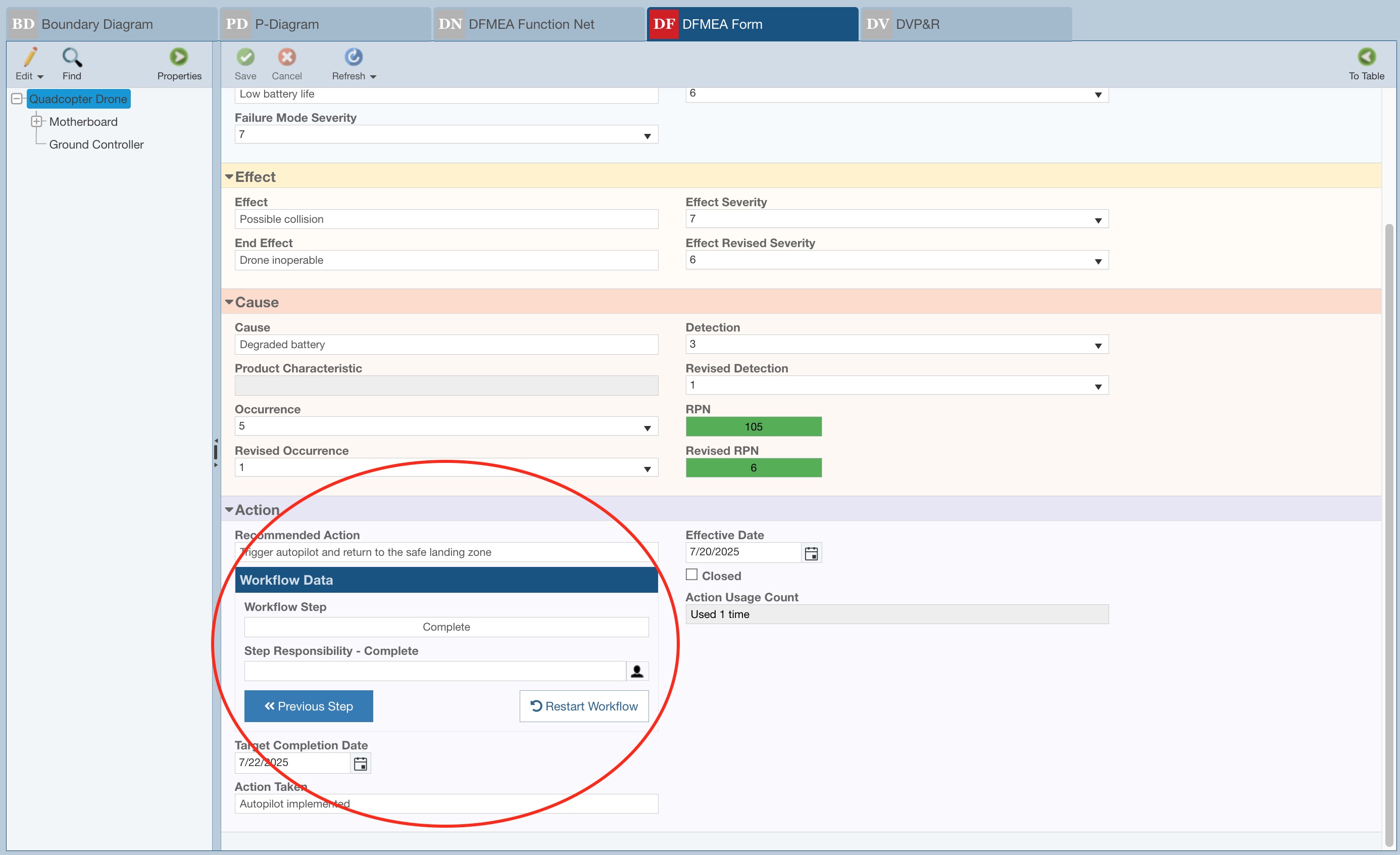Image resolution: width=1400 pixels, height=855 pixels.
Task: Click the green Revised RPN bar
Action: [x=754, y=467]
